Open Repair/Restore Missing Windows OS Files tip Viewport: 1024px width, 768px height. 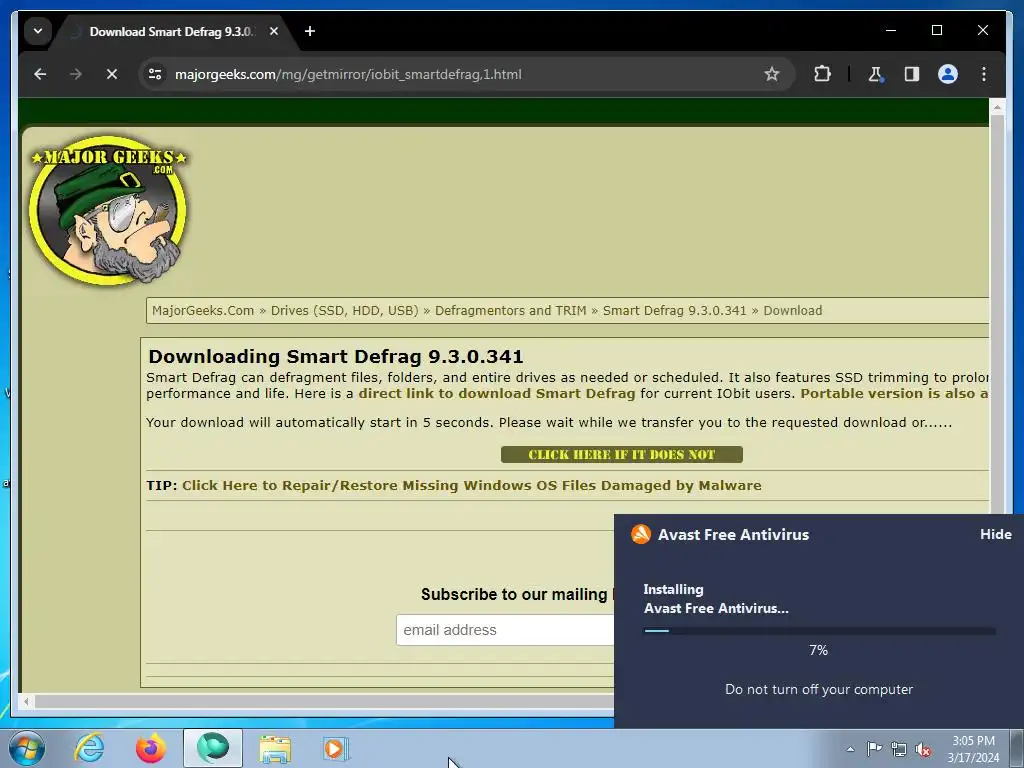472,486
